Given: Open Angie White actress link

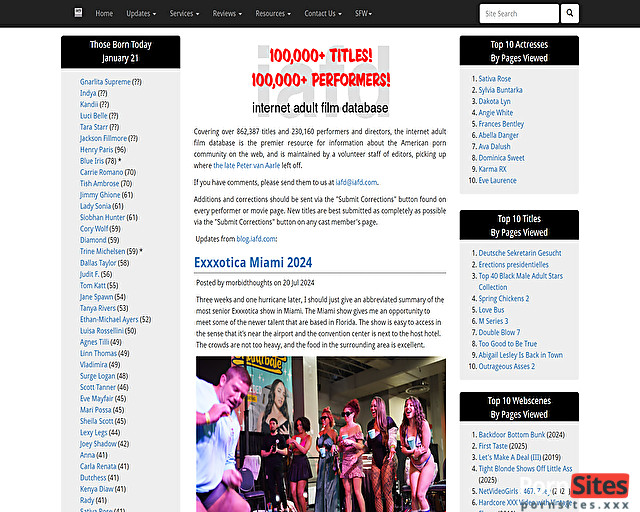Looking at the screenshot, I should point(496,113).
